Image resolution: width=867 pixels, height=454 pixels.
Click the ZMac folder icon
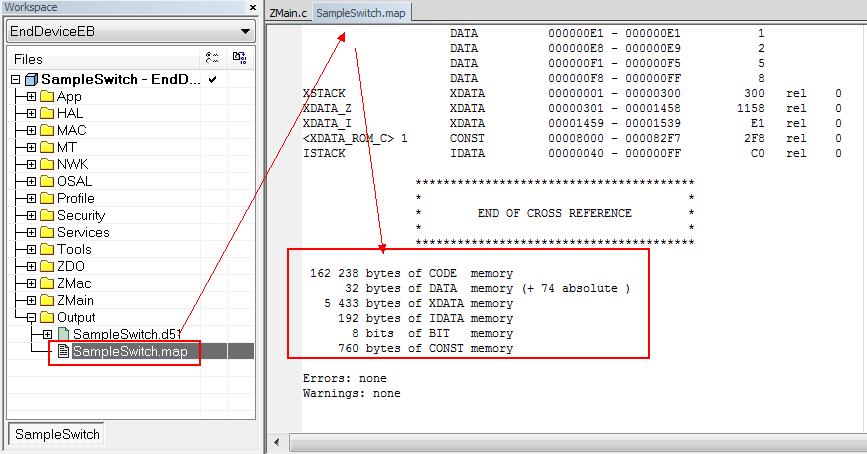point(47,284)
